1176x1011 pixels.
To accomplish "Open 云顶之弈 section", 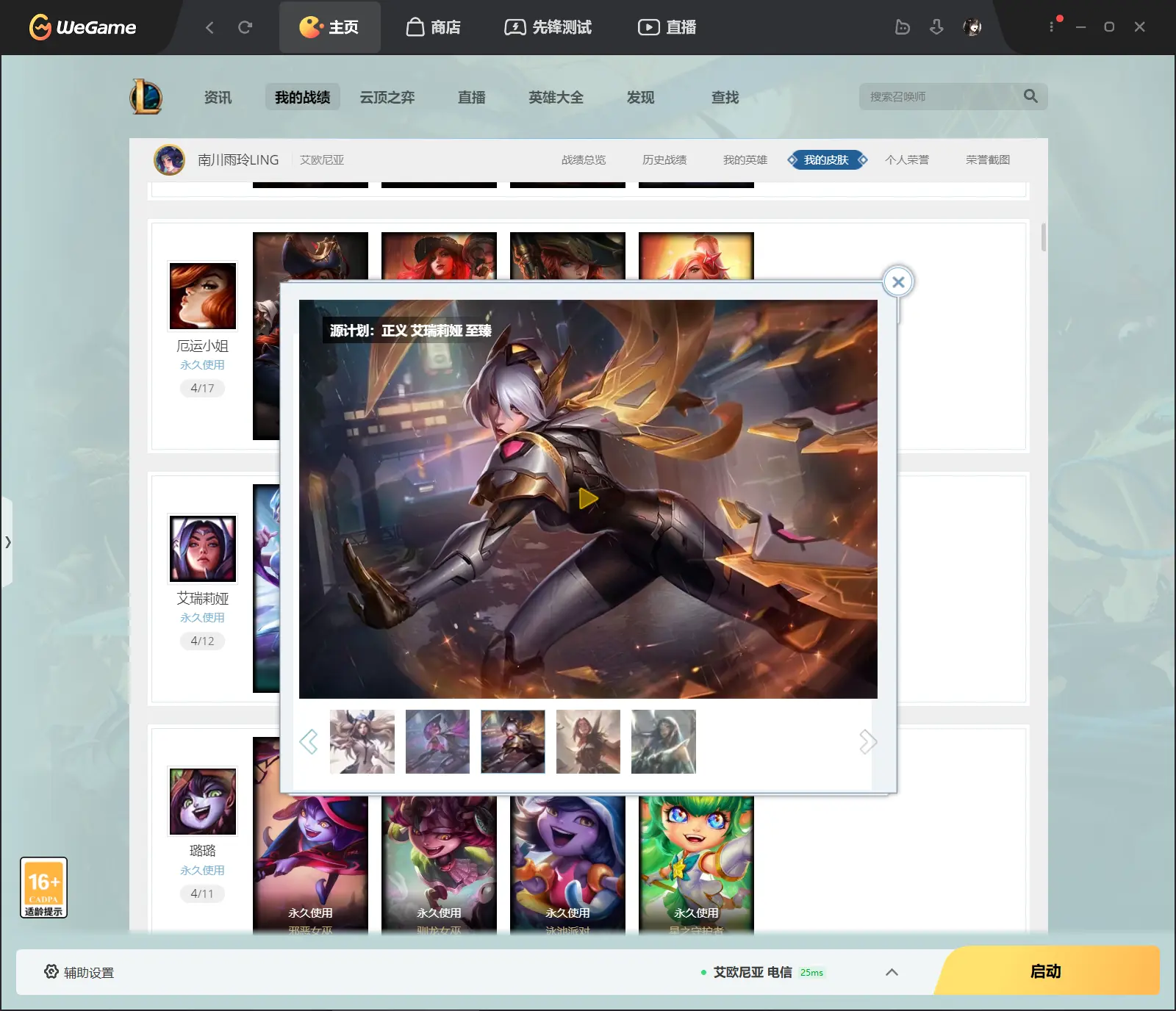I will 387,97.
